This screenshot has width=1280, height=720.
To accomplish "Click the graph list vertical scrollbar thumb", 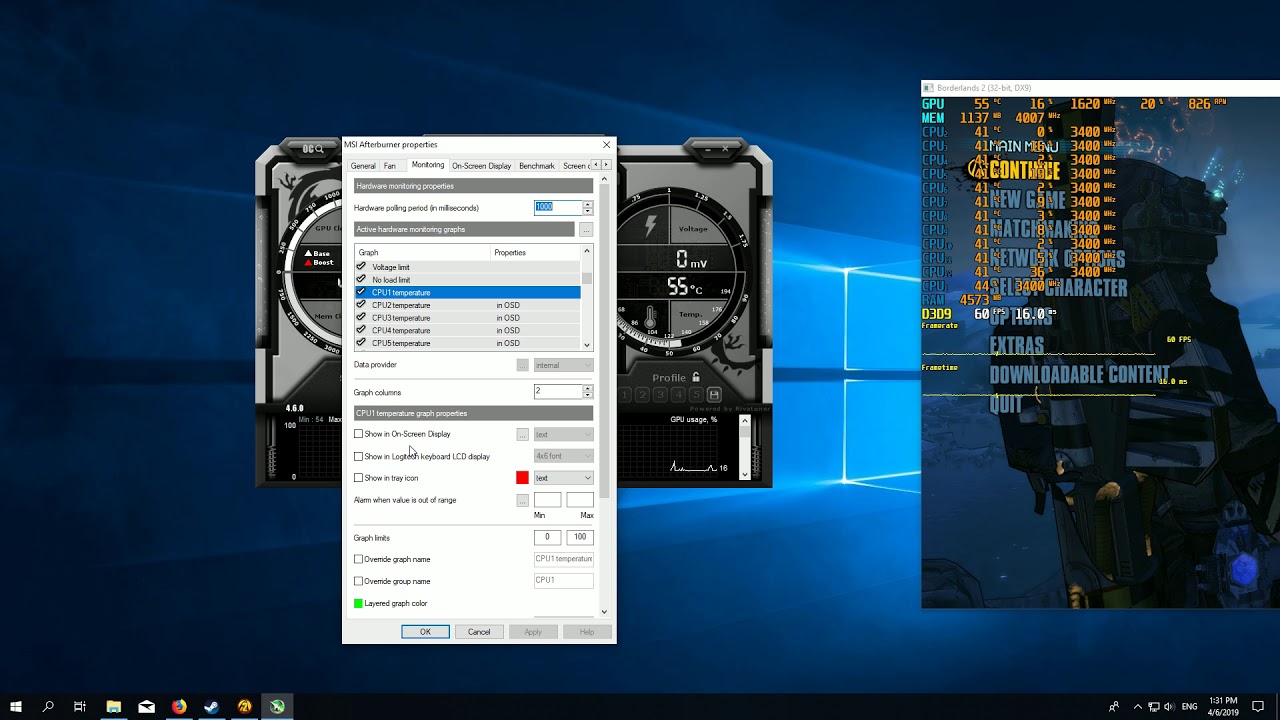I will tap(587, 279).
